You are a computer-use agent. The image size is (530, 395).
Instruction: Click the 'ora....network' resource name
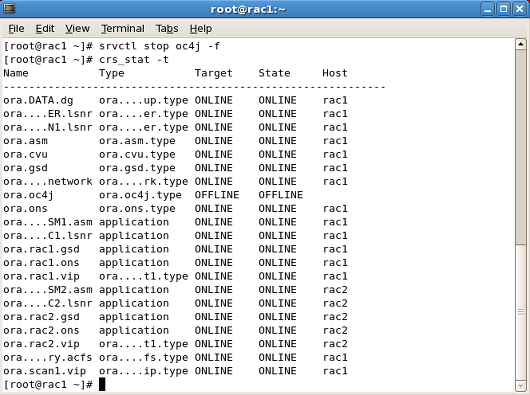tap(48, 181)
